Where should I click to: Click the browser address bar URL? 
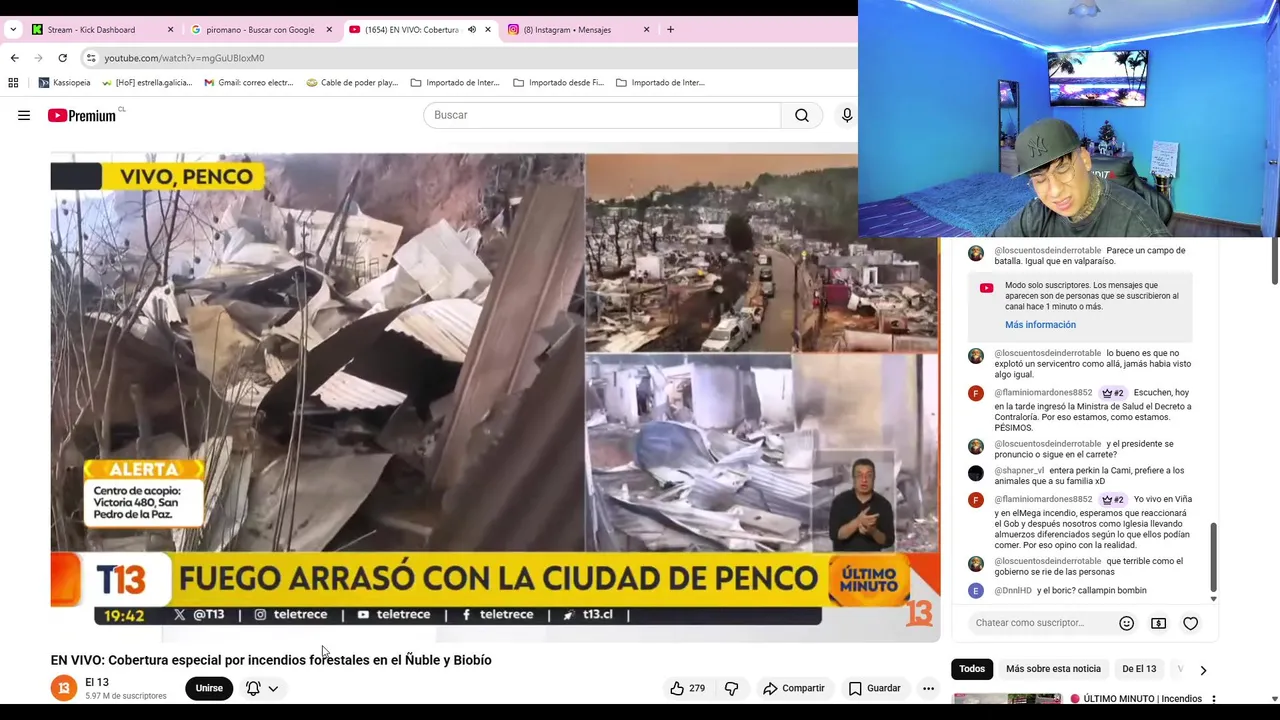[x=184, y=58]
